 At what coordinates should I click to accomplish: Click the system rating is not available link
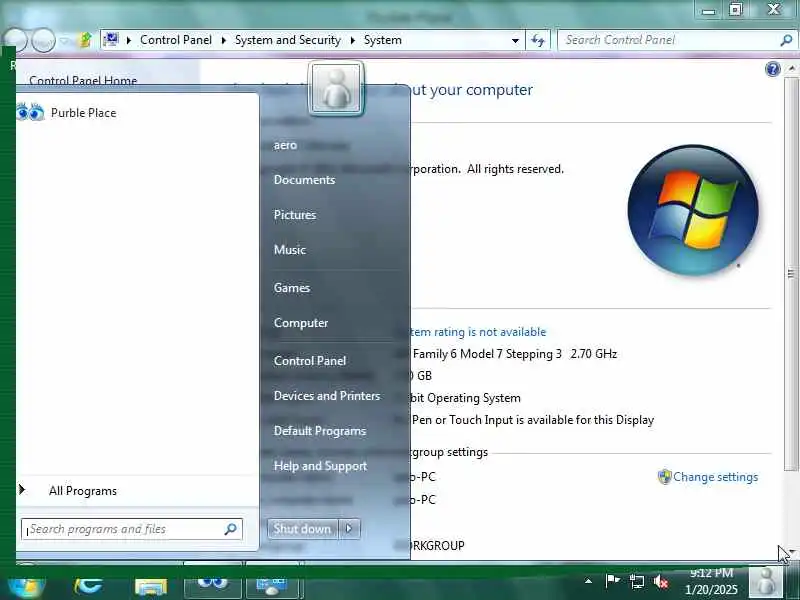pos(478,332)
